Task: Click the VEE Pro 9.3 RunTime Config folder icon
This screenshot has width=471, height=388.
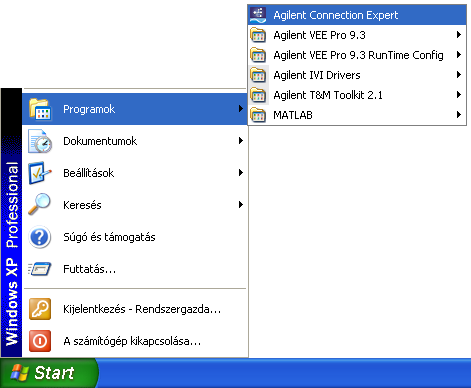Action: [258, 55]
